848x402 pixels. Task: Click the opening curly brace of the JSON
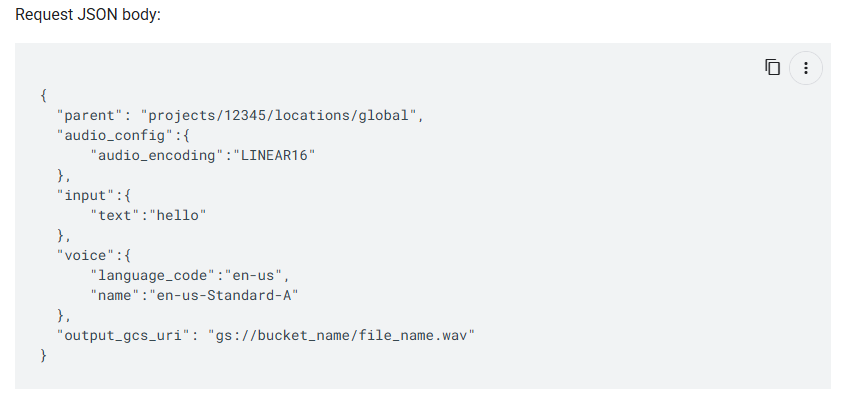tap(44, 95)
